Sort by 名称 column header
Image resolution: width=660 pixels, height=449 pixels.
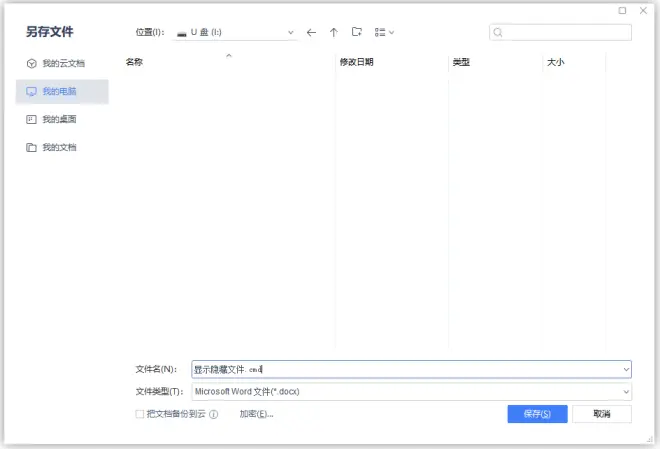[x=134, y=62]
